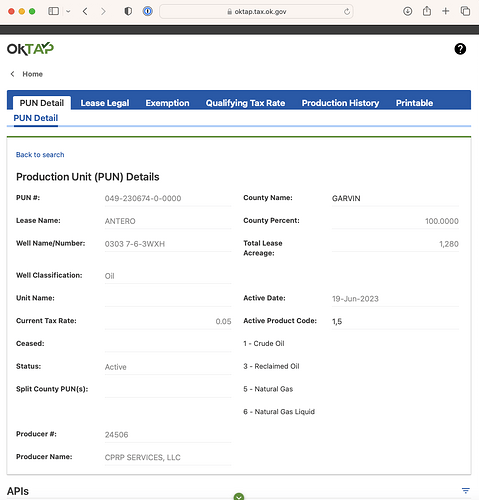Follow the Back to search link
This screenshot has width=479, height=500.
point(40,155)
